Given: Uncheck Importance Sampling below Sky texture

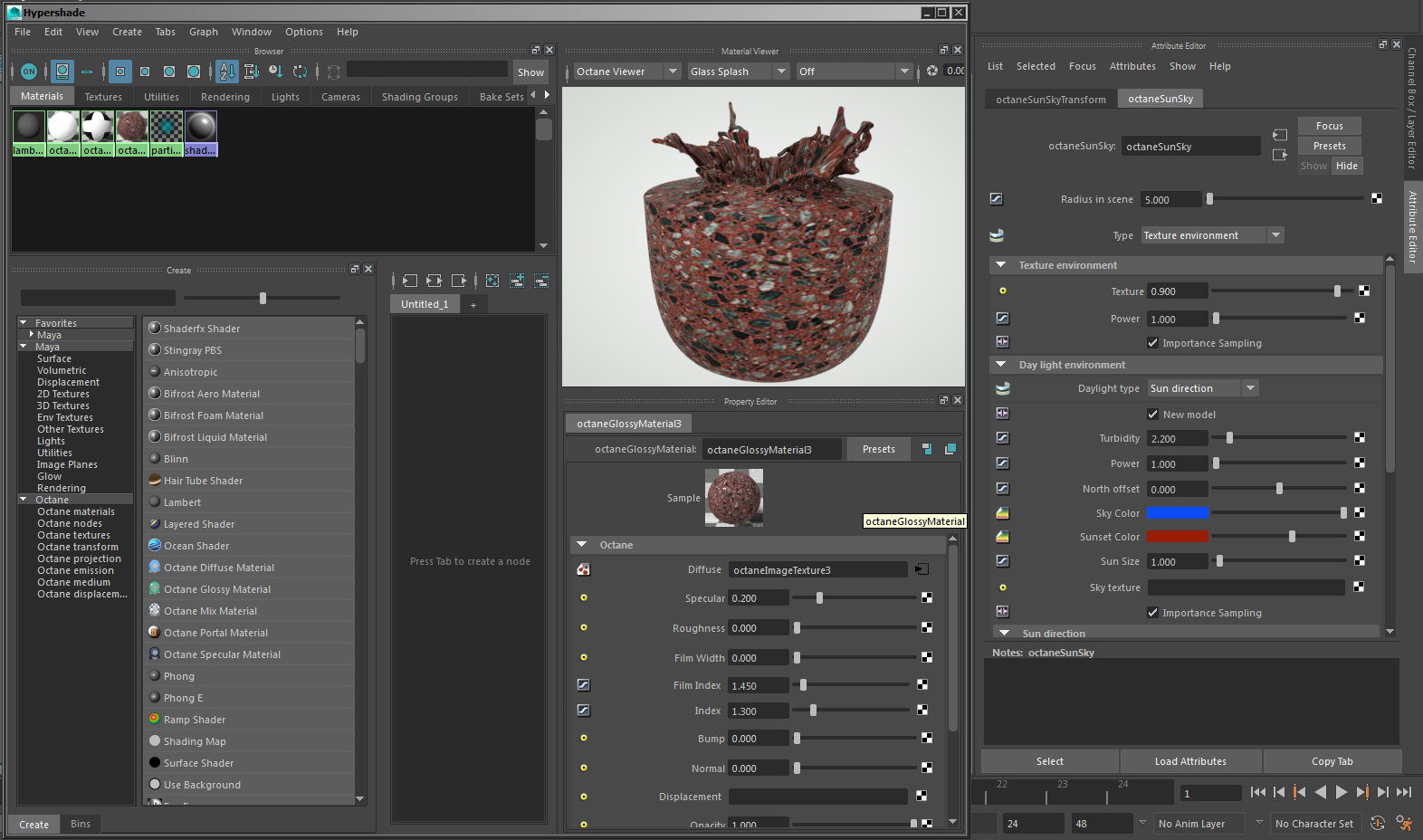Looking at the screenshot, I should pyautogui.click(x=1152, y=613).
